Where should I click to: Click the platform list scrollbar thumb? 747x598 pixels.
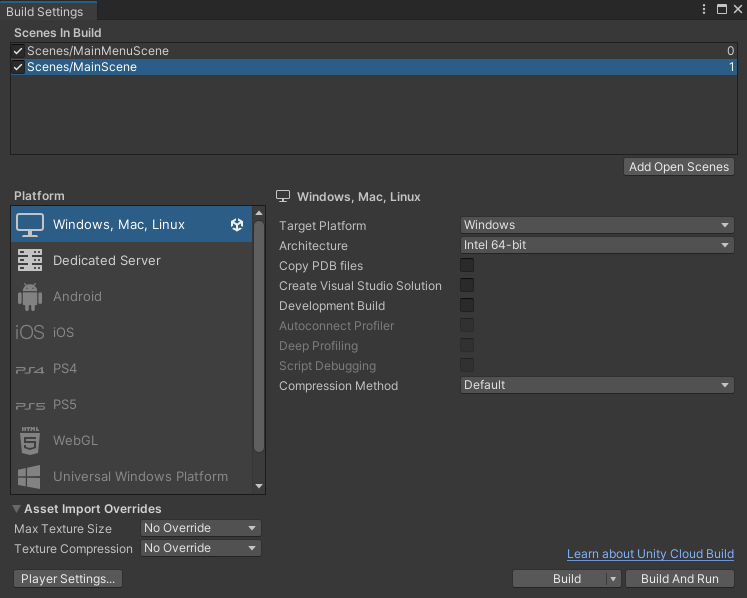point(259,336)
